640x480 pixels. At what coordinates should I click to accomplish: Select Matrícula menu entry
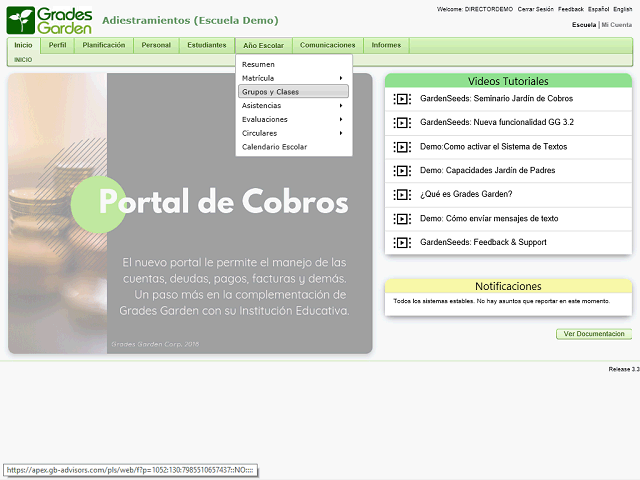click(x=293, y=78)
